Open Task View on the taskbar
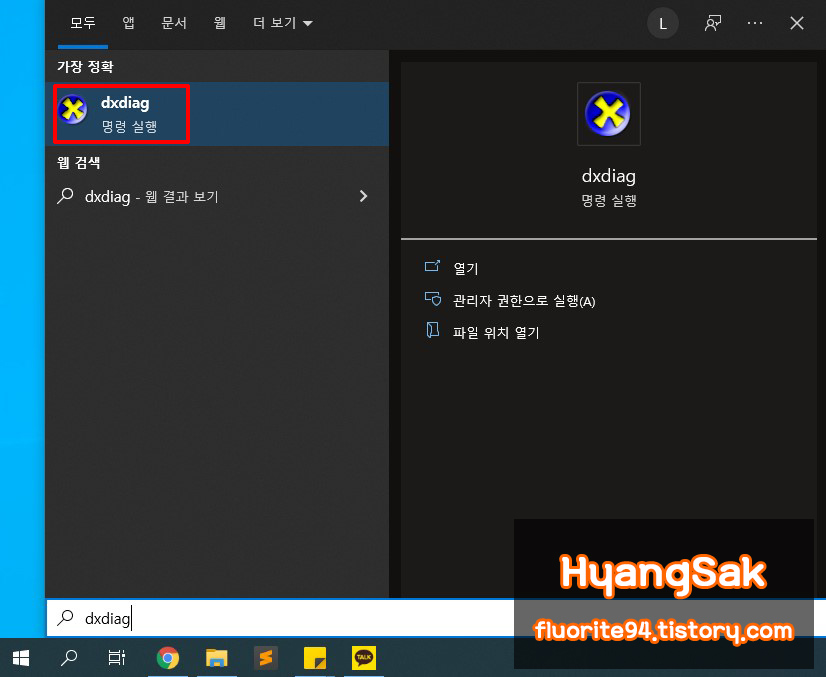826x677 pixels. pos(116,658)
